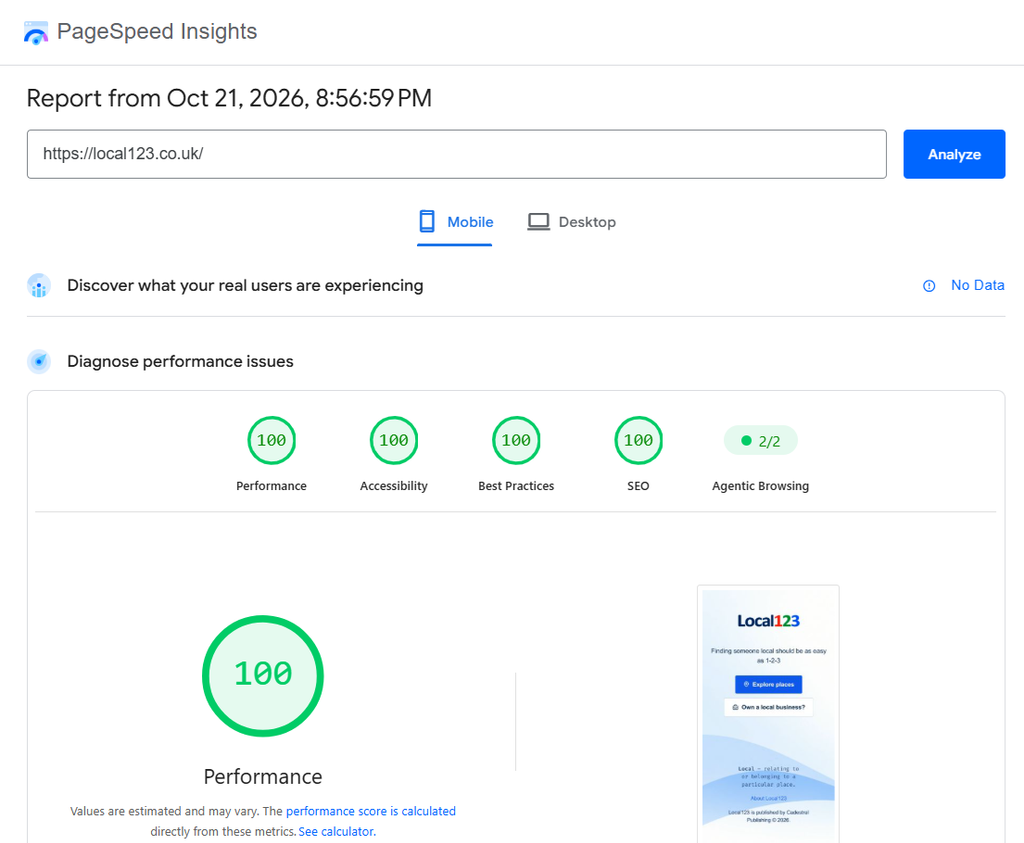1024x843 pixels.
Task: Click the Agentic Browsing label
Action: coord(761,486)
